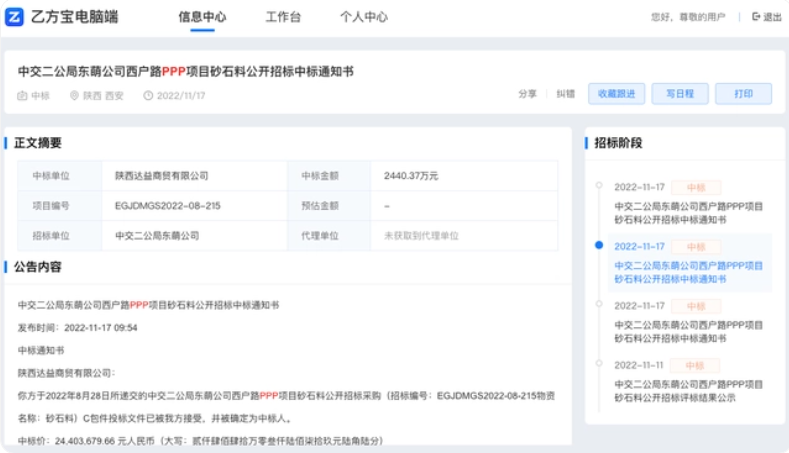Click the 中标价 24,403,679.66 line

(x=200, y=441)
